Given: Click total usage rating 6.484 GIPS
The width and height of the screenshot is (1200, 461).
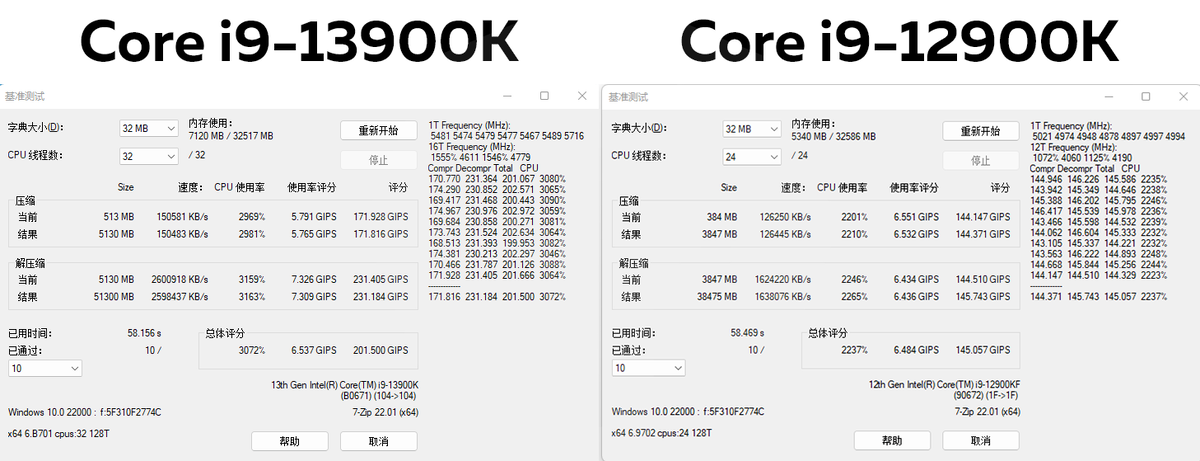Looking at the screenshot, I should [x=914, y=350].
